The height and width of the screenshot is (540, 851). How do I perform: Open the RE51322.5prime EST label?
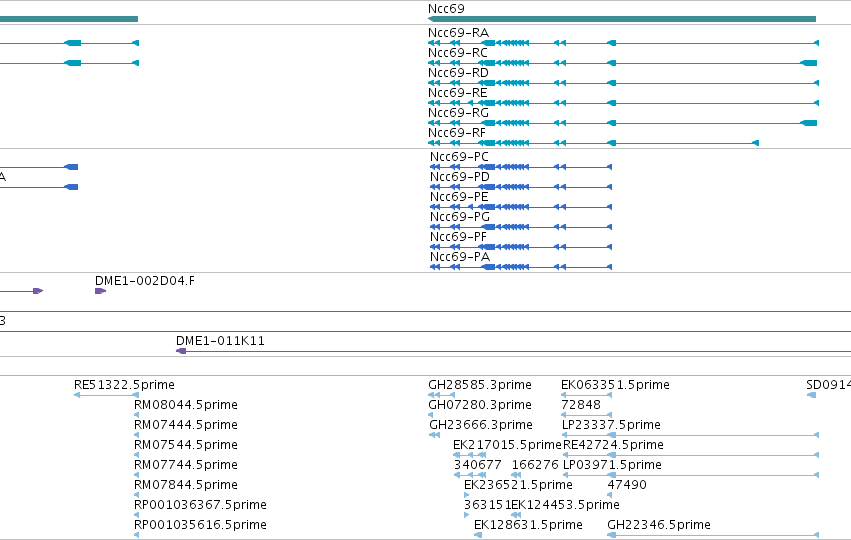124,385
